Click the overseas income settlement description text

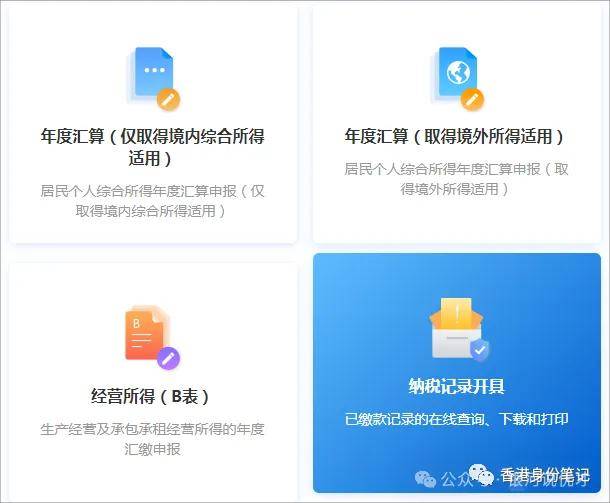456,179
